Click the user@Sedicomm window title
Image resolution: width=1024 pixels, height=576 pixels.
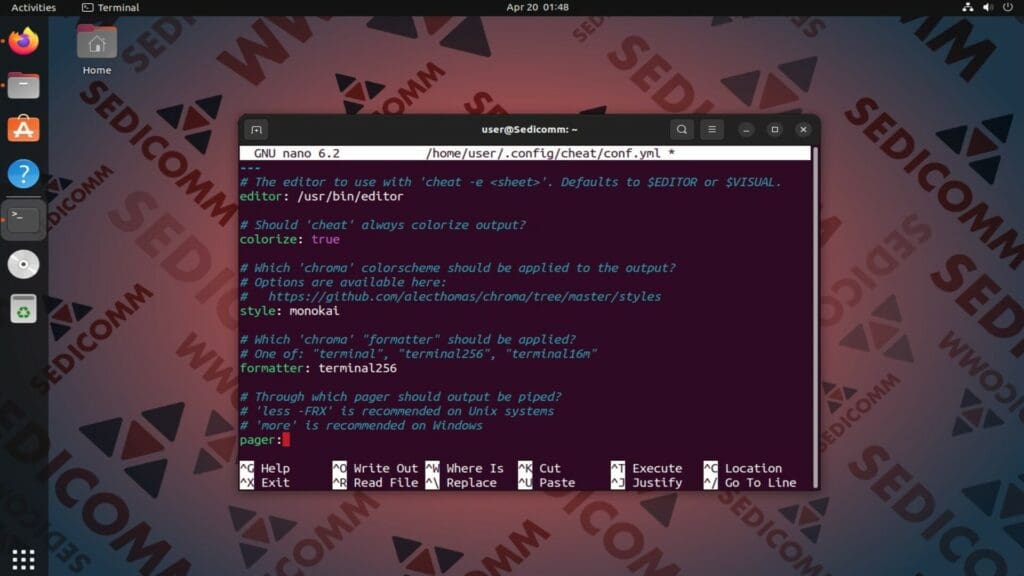coord(529,129)
